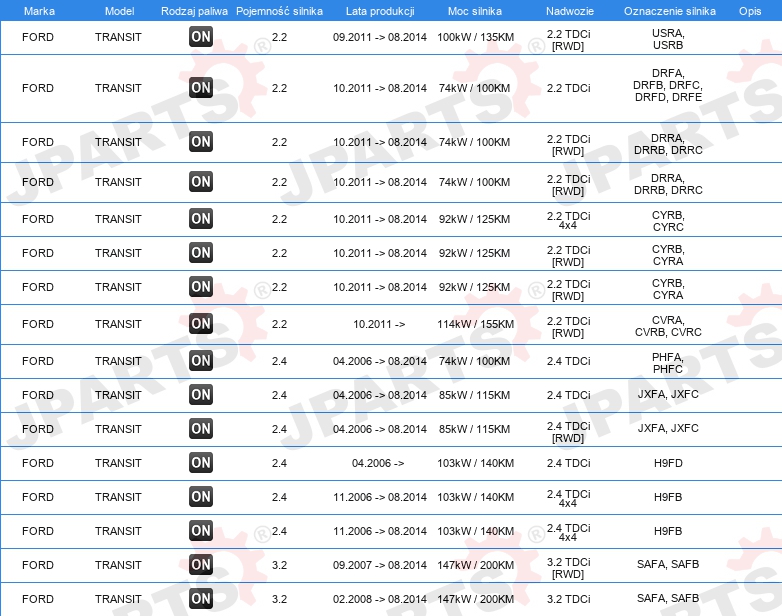
Task: Click the ON fuel icon in the 02.2008 row
Action: point(201,599)
